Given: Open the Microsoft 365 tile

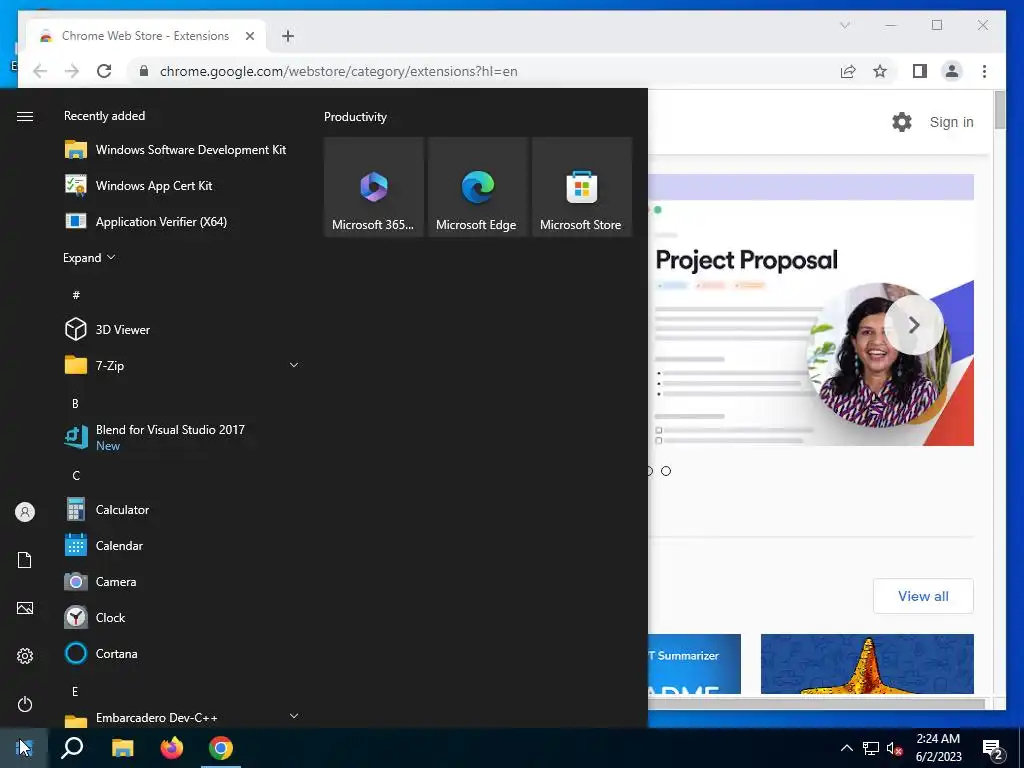Looking at the screenshot, I should click(374, 187).
